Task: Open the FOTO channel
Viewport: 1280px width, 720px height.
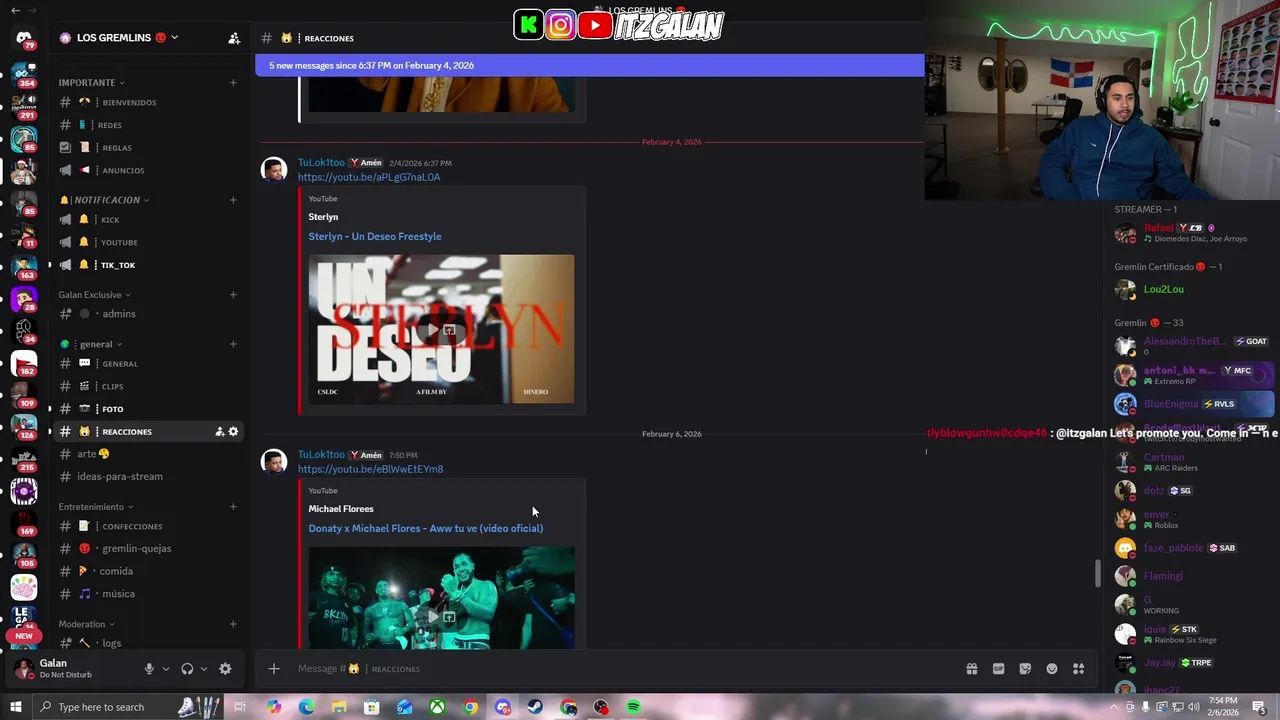Action: point(112,409)
